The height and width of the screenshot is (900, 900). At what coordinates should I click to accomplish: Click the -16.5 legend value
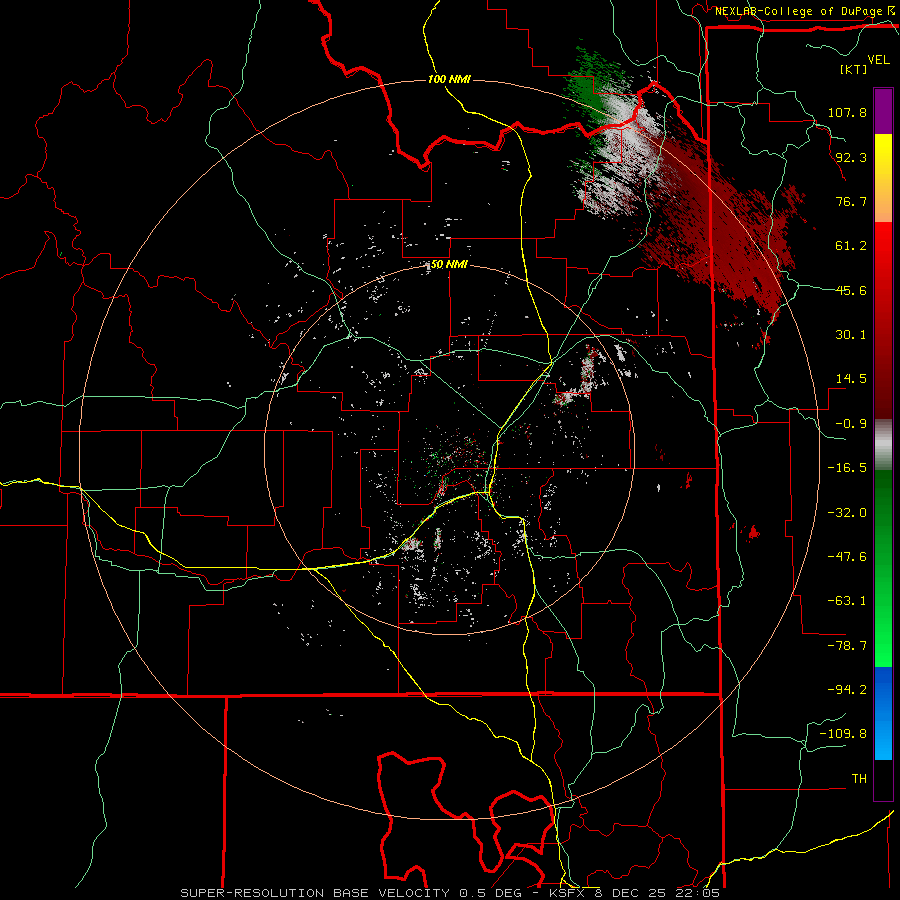(x=847, y=468)
